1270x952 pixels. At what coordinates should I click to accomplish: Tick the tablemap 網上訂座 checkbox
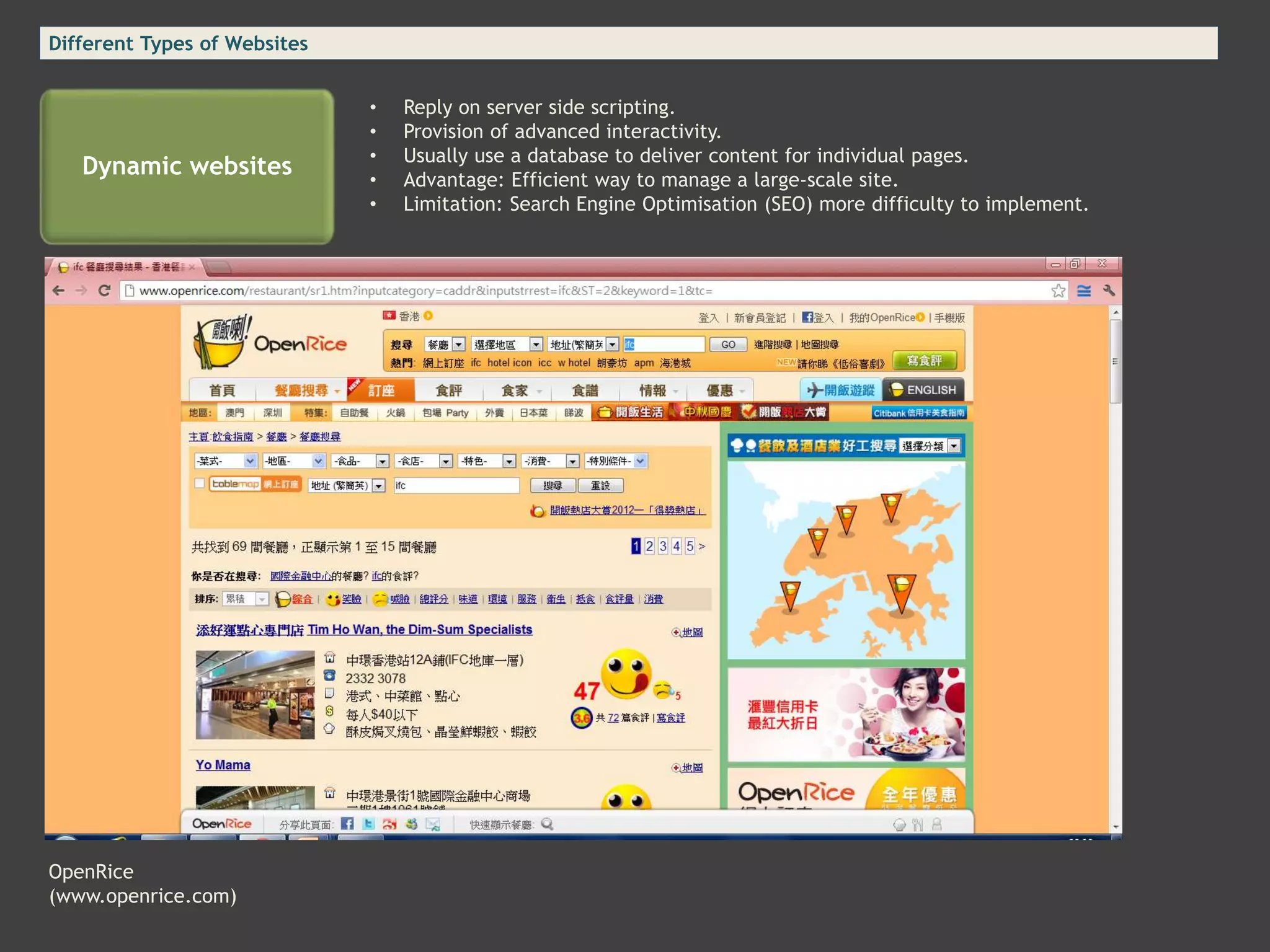point(199,483)
